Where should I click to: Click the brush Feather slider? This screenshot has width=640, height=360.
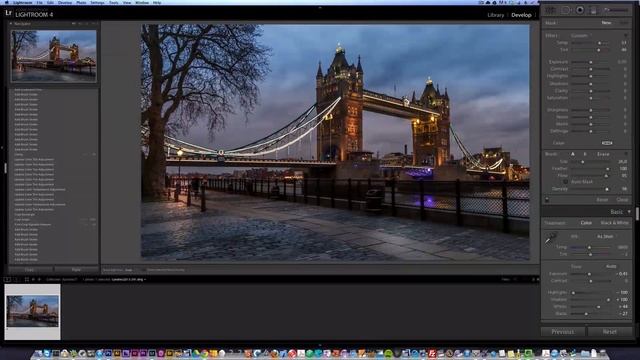click(x=590, y=169)
